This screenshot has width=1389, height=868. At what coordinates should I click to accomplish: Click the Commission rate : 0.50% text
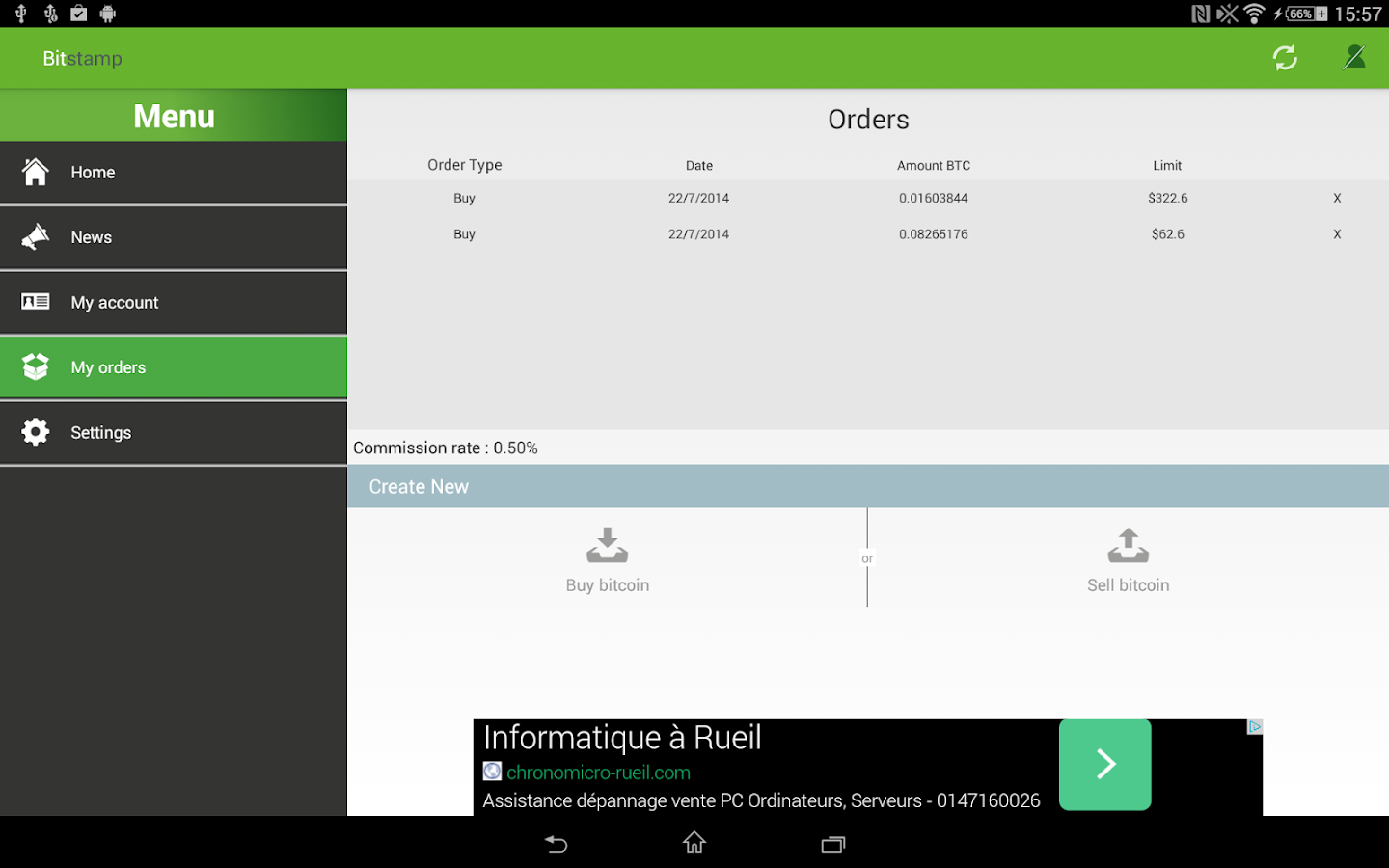pyautogui.click(x=446, y=448)
